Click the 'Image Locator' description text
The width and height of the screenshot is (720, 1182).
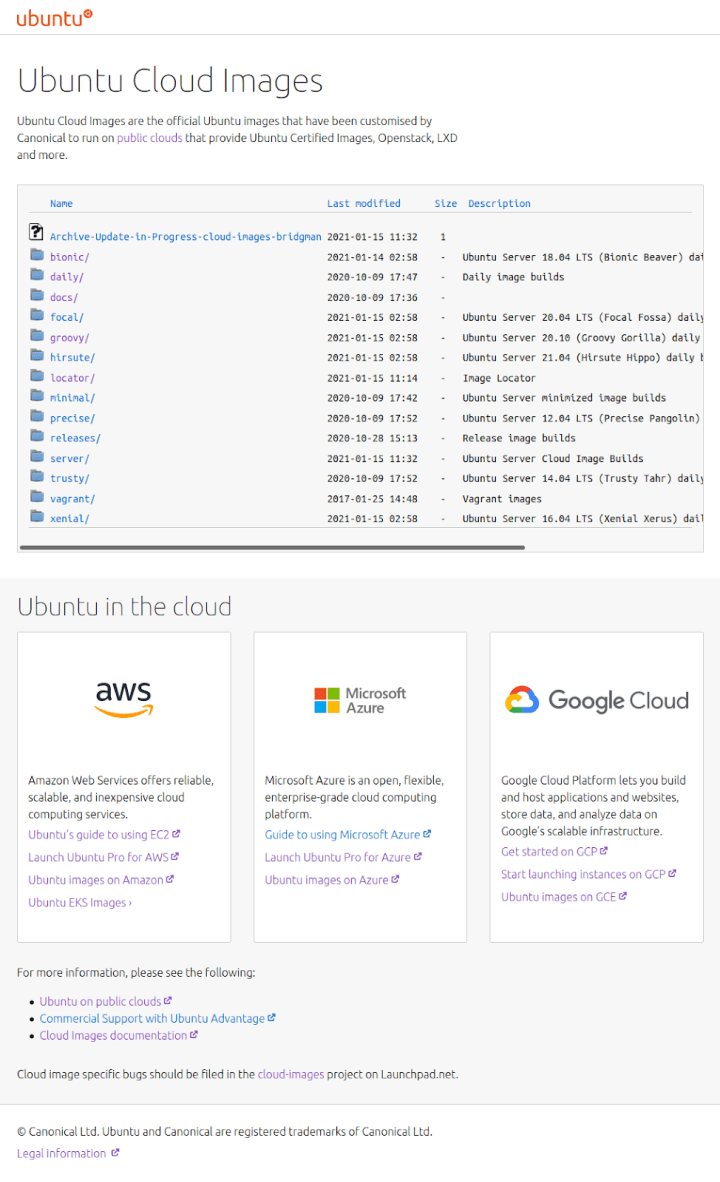click(x=499, y=378)
